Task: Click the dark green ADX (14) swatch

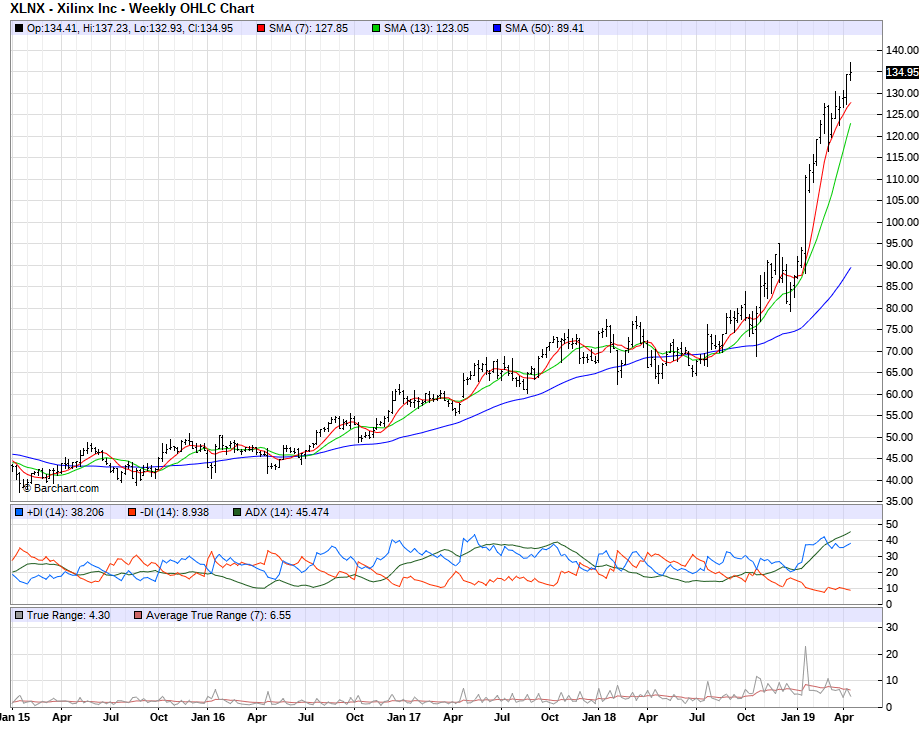Action: tap(237, 512)
